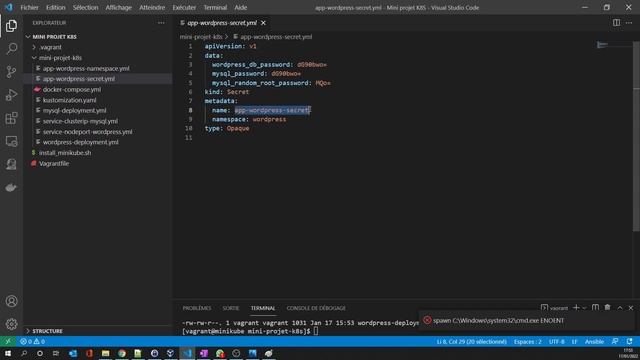
Task: Open the Exécuter menu
Action: [184, 7]
